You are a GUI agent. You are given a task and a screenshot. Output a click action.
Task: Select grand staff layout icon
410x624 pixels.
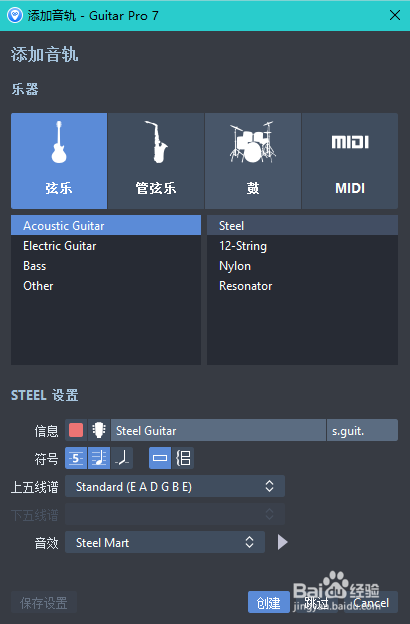click(183, 458)
